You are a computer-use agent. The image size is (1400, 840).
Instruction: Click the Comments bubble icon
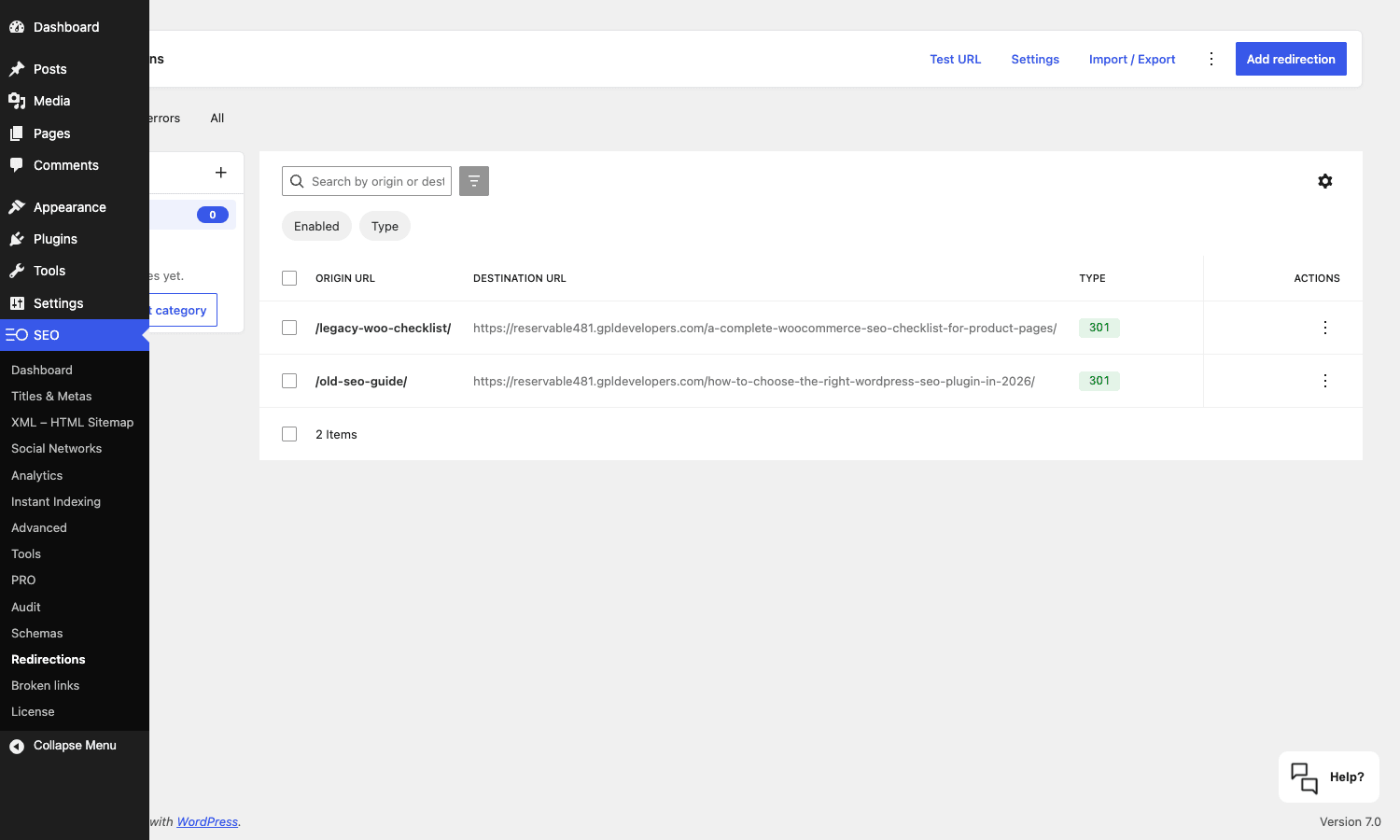(x=17, y=165)
